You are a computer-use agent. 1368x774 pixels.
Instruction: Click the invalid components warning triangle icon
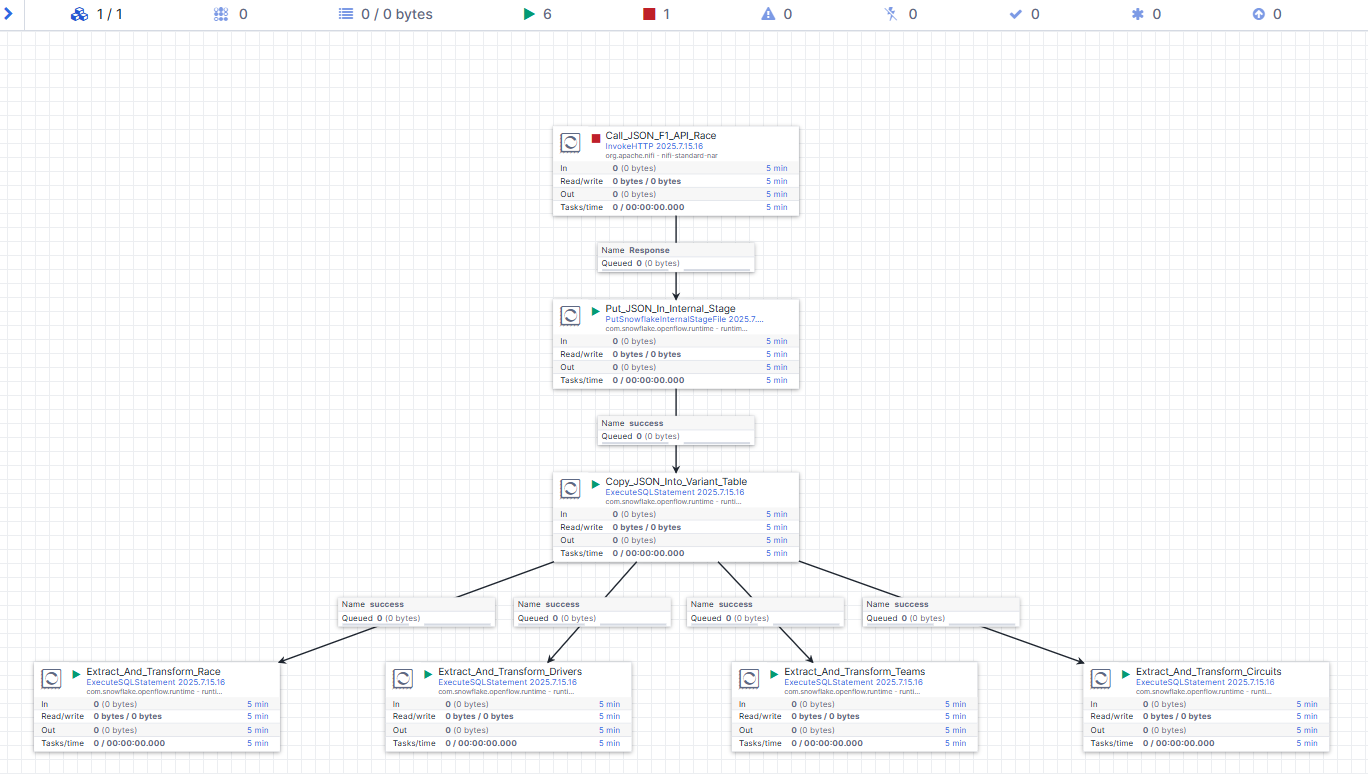pos(768,14)
